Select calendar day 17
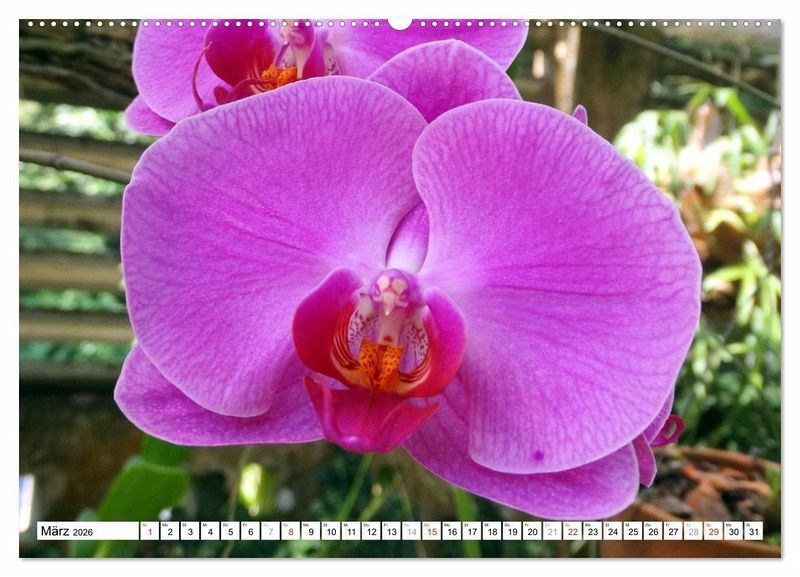 coord(472,531)
